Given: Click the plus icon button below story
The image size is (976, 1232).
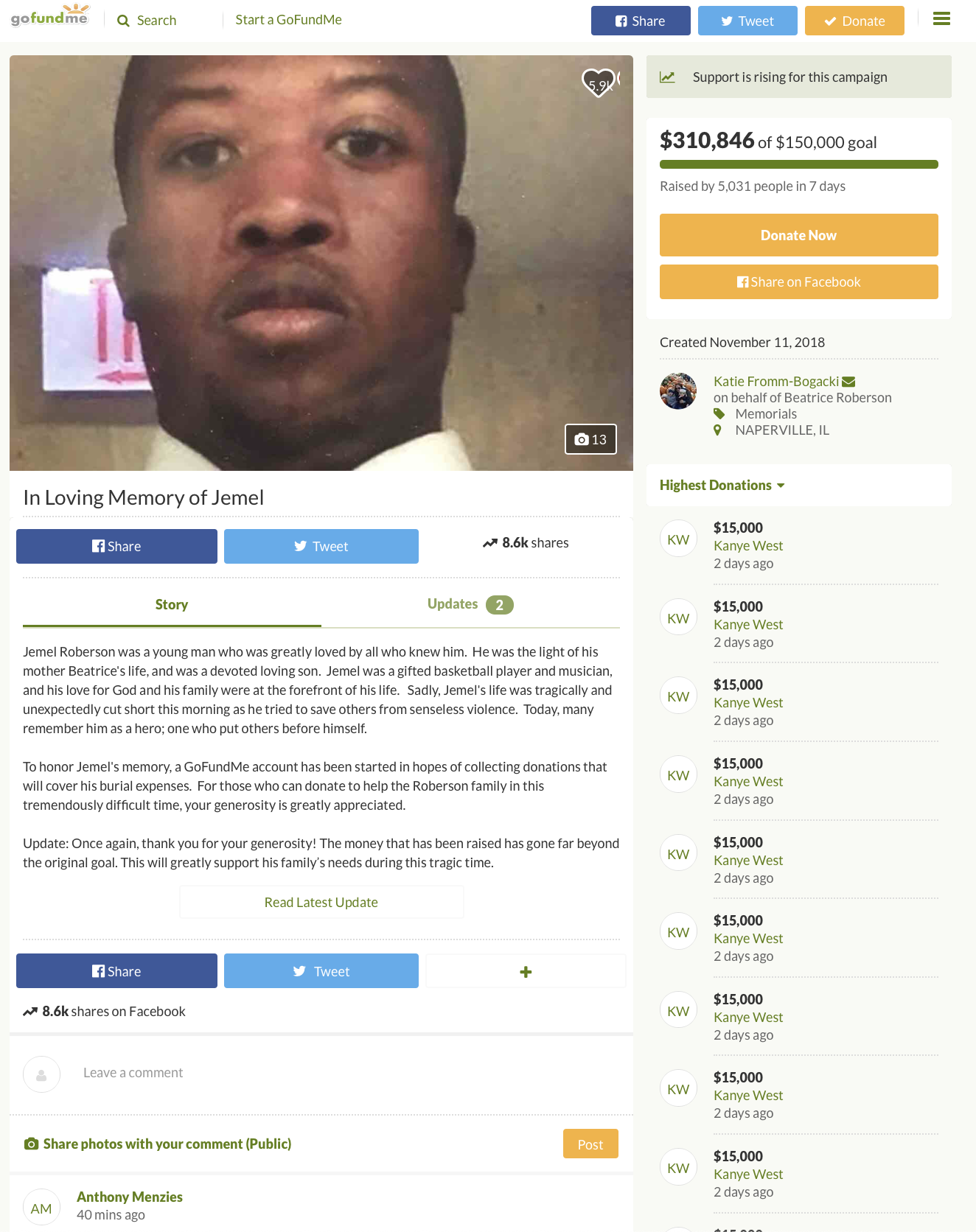Looking at the screenshot, I should [526, 971].
